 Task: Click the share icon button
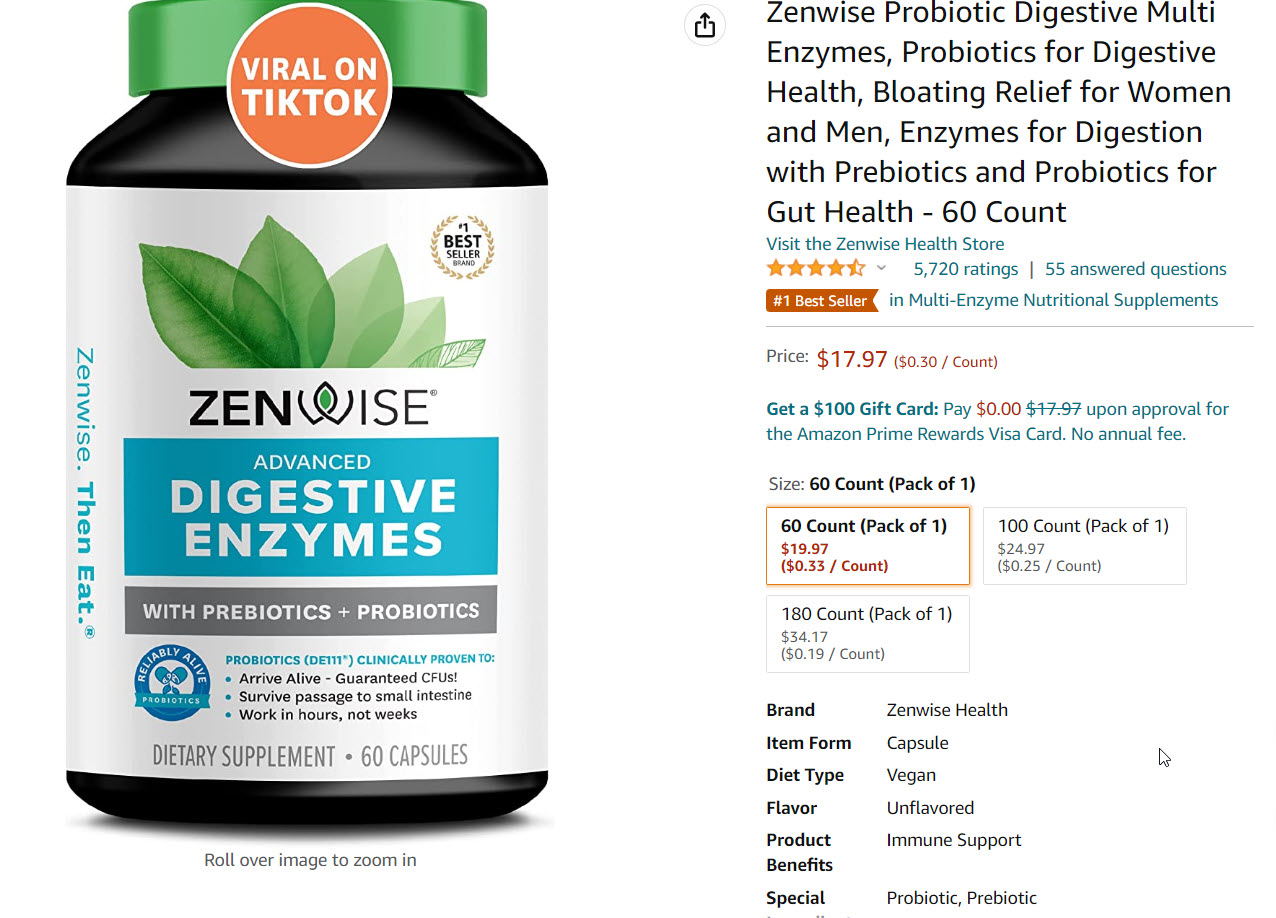(705, 25)
